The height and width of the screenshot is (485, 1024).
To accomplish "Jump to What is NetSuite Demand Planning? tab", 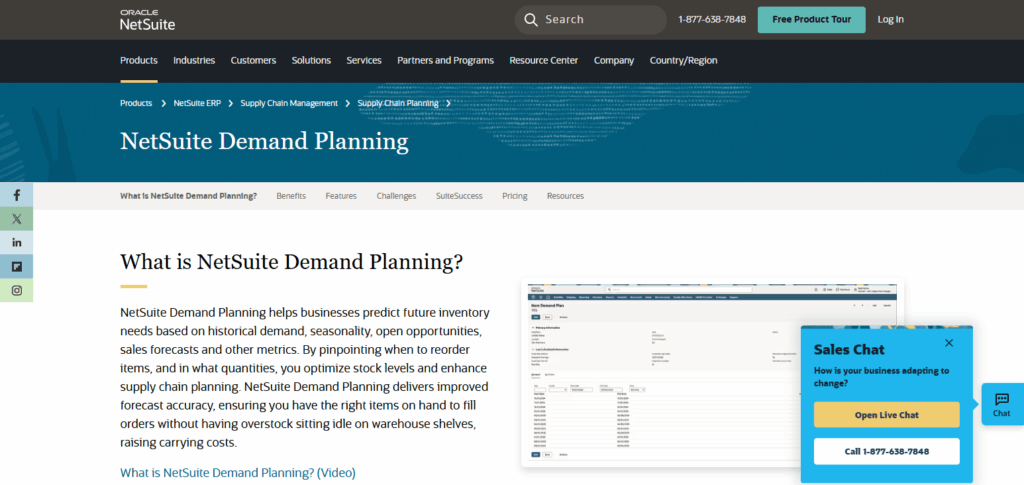I will 189,196.
